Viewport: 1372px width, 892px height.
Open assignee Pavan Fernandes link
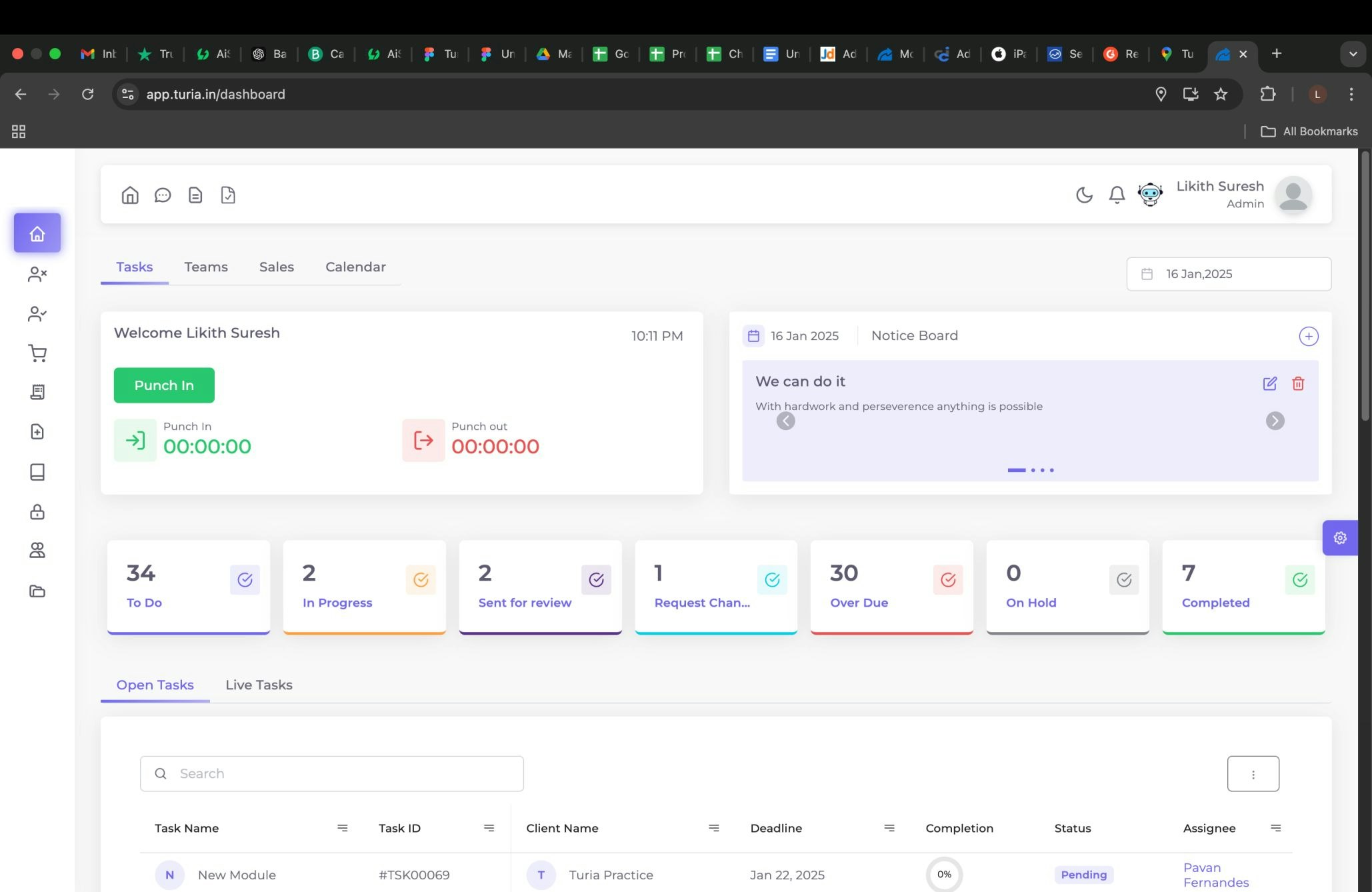coord(1216,875)
